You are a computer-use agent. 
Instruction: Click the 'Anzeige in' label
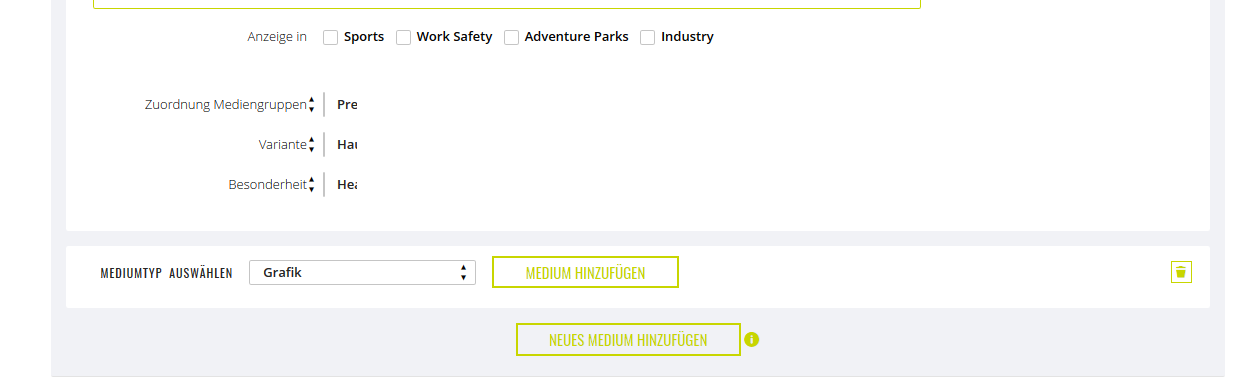point(277,37)
